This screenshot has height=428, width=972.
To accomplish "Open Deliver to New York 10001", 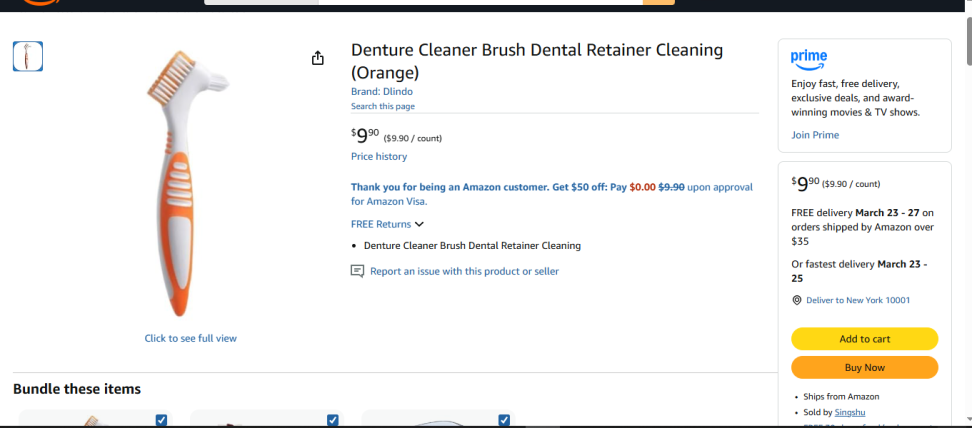I will click(859, 300).
